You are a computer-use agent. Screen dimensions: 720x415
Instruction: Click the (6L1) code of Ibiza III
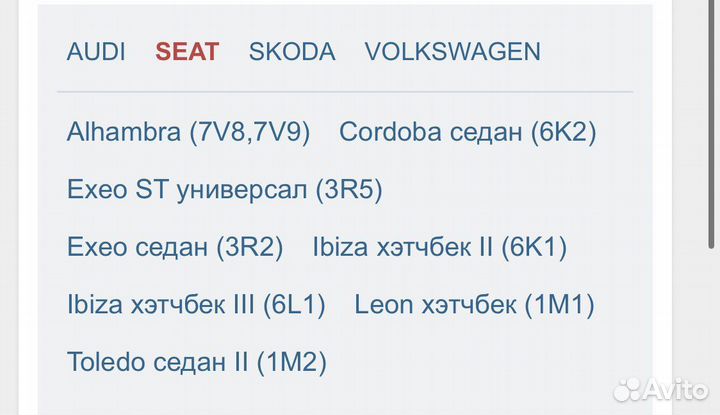click(293, 305)
